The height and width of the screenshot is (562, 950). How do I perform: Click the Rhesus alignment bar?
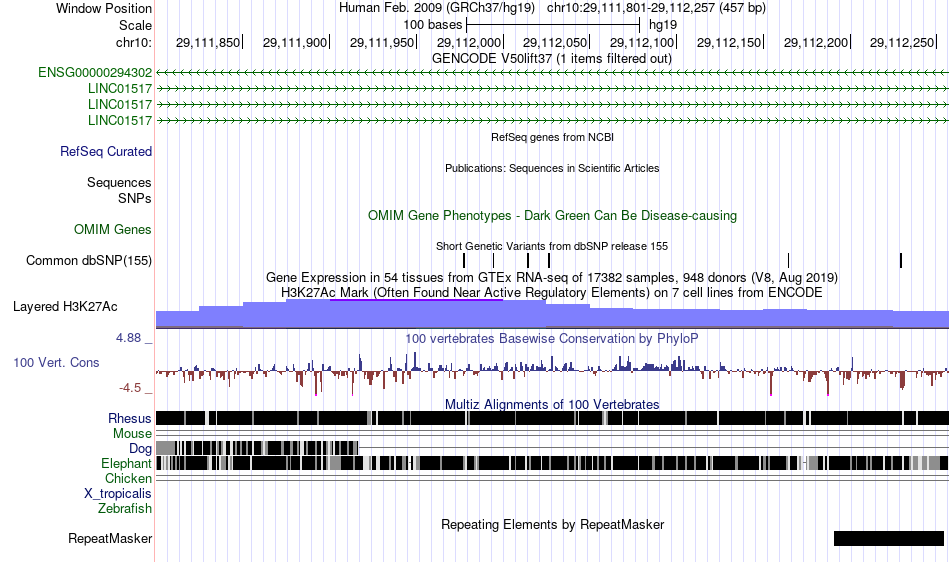tap(553, 418)
